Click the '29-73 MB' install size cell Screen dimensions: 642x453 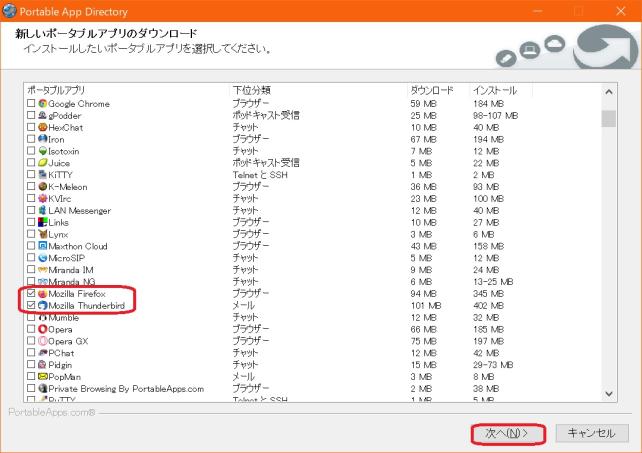coord(493,365)
